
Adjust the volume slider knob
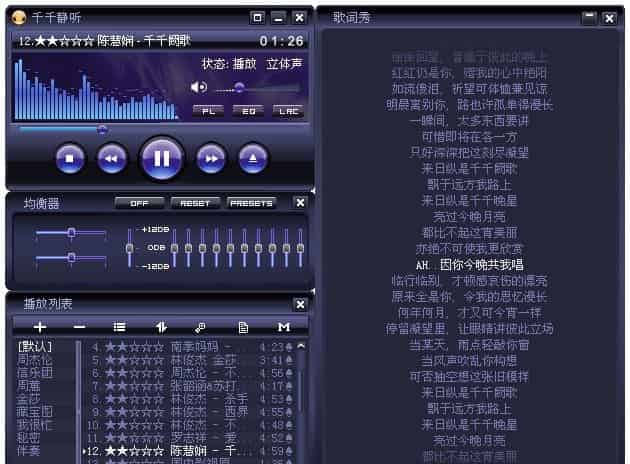pos(239,87)
